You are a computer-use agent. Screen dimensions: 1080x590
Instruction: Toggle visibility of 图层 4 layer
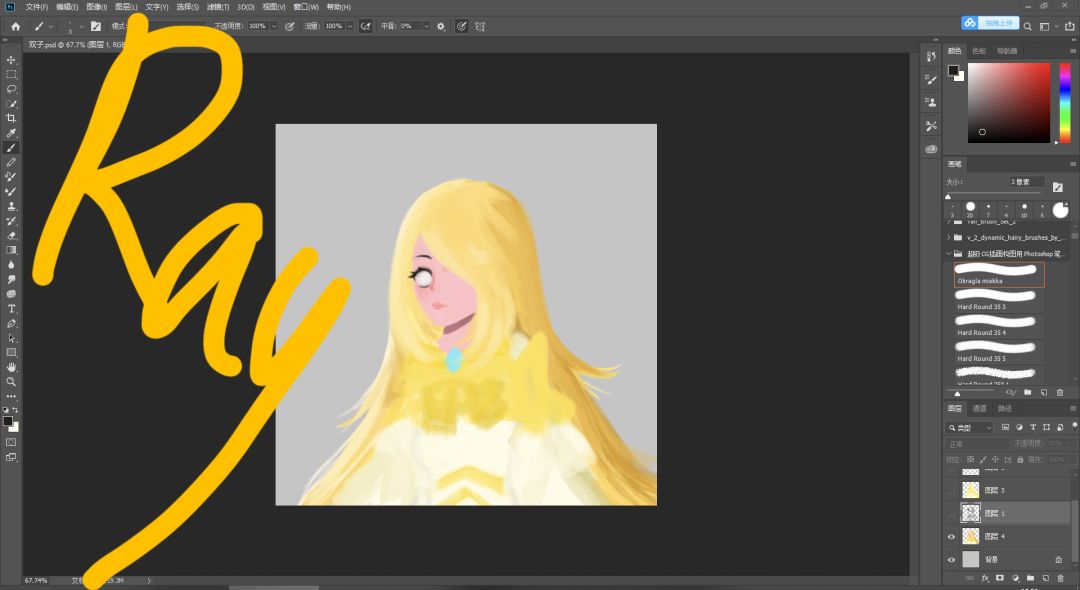click(x=951, y=536)
